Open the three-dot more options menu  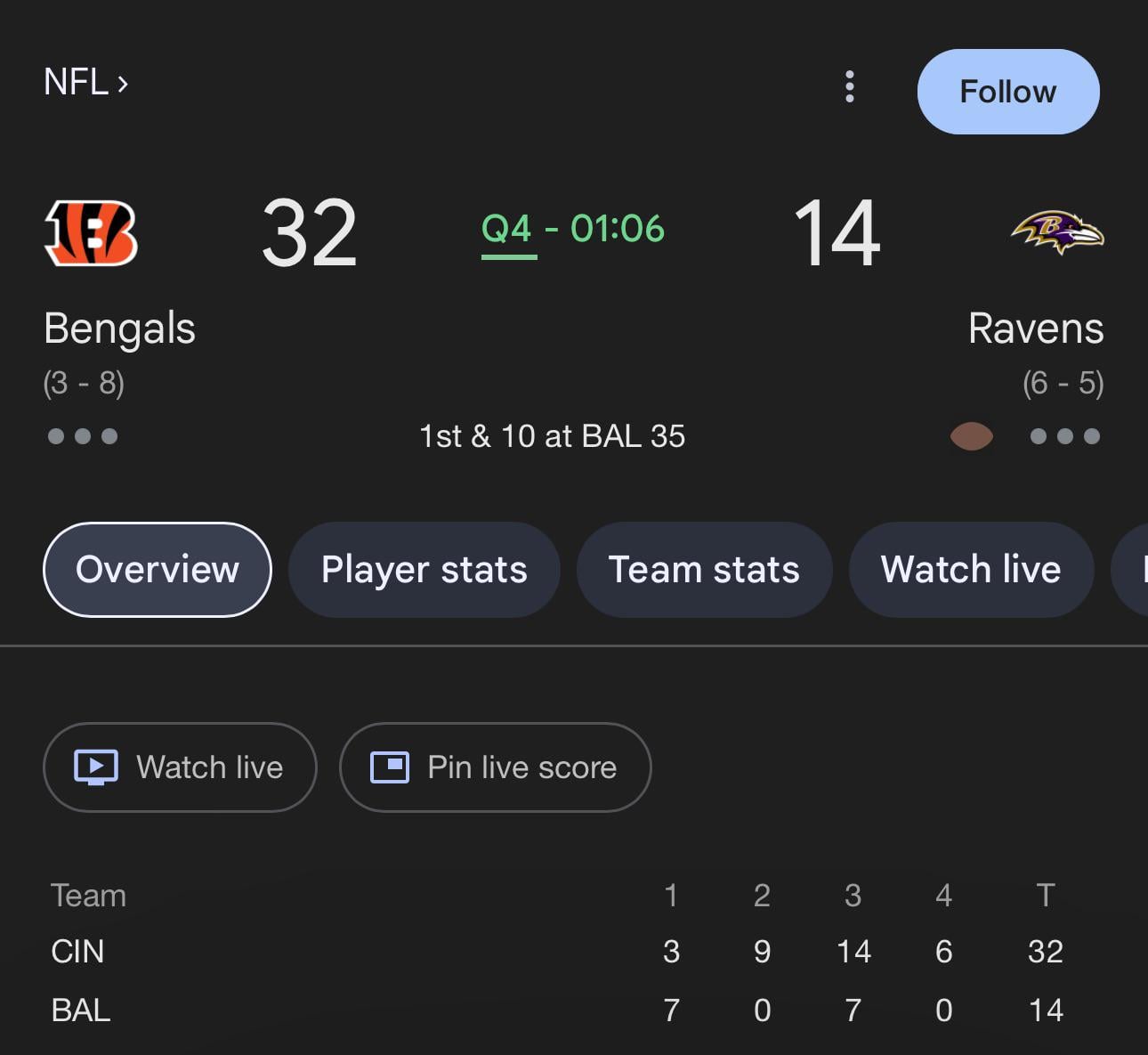(850, 87)
